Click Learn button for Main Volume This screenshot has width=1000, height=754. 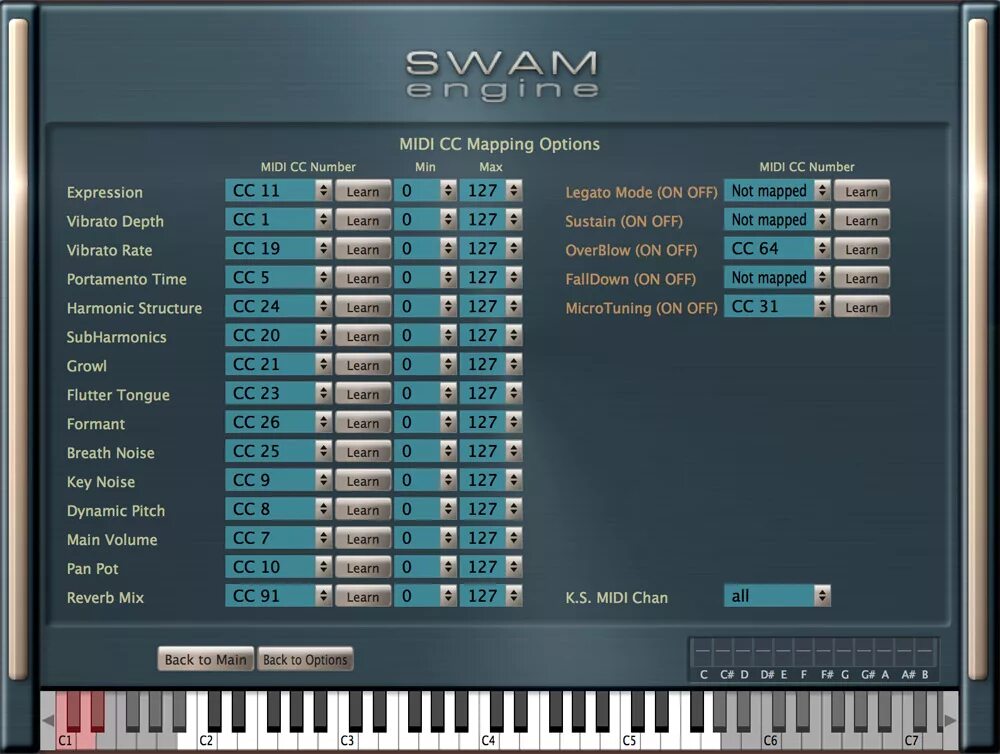[x=363, y=538]
